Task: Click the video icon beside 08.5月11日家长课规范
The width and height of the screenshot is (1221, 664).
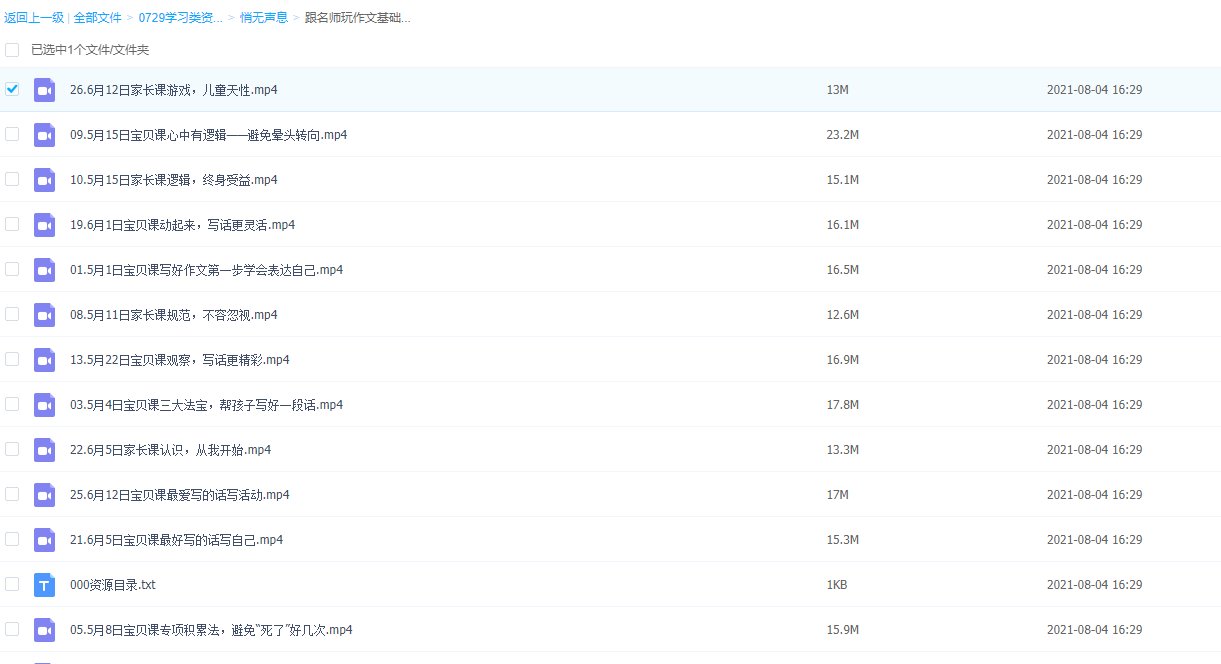Action: (44, 315)
